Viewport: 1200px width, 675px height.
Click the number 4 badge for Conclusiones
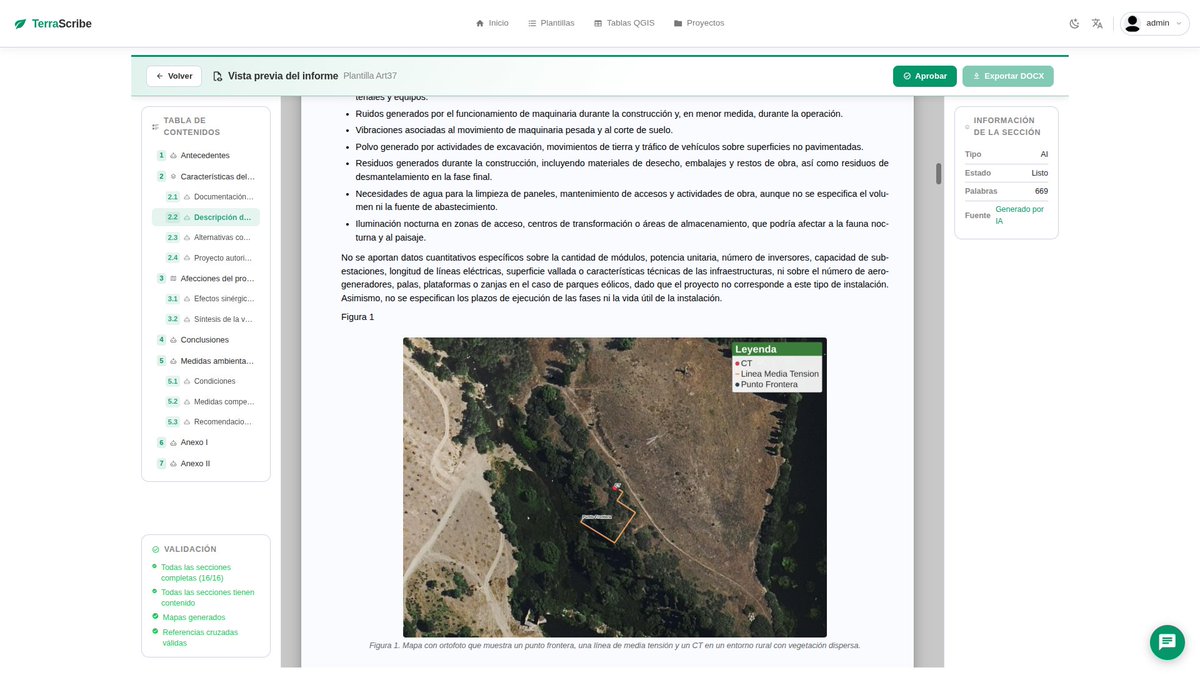pos(161,340)
